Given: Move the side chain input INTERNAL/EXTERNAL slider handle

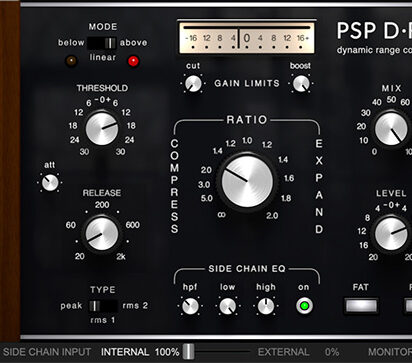Looking at the screenshot, I should pyautogui.click(x=188, y=351).
